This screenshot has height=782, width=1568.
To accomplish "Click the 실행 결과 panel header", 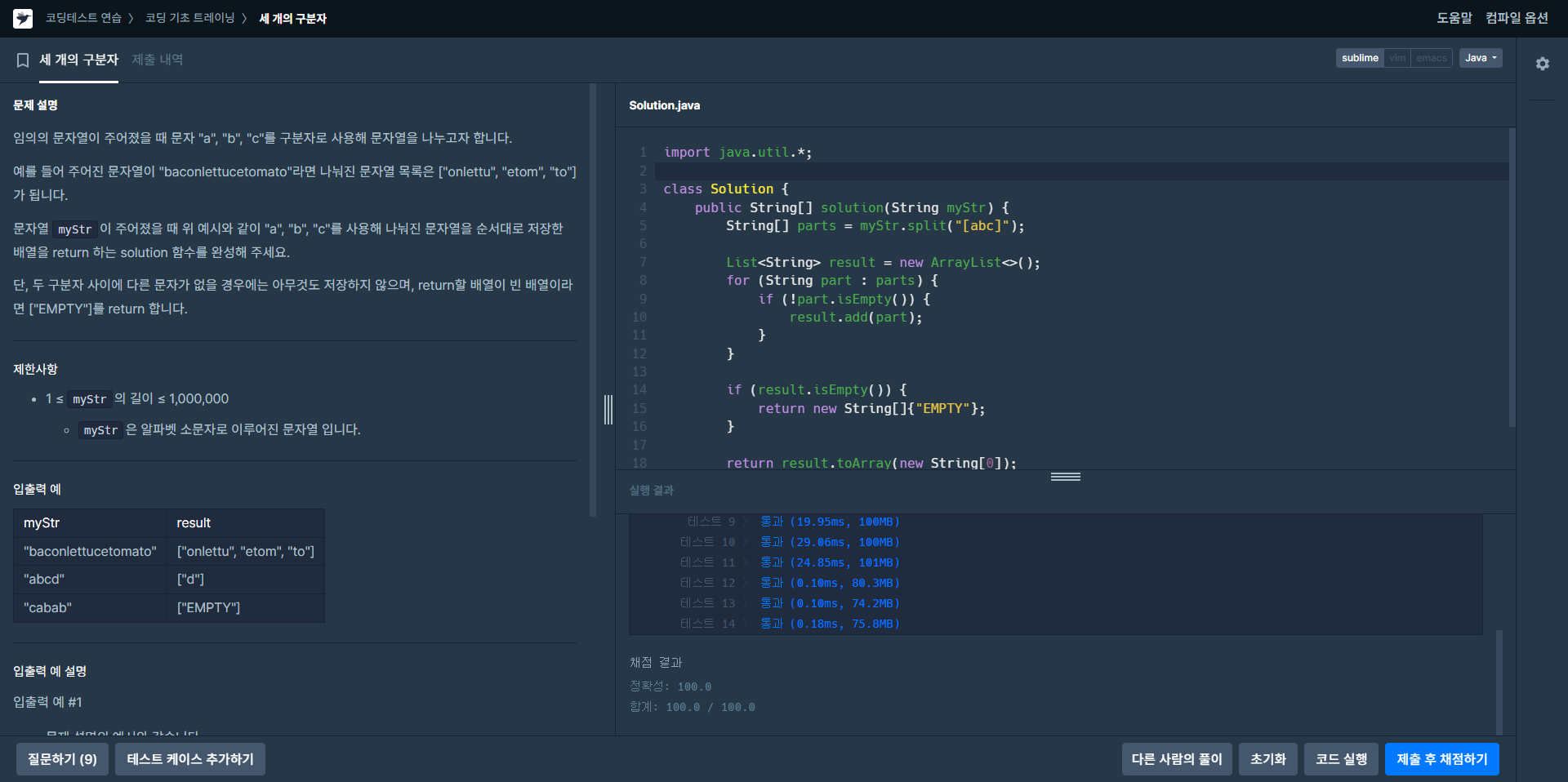I will pos(651,490).
